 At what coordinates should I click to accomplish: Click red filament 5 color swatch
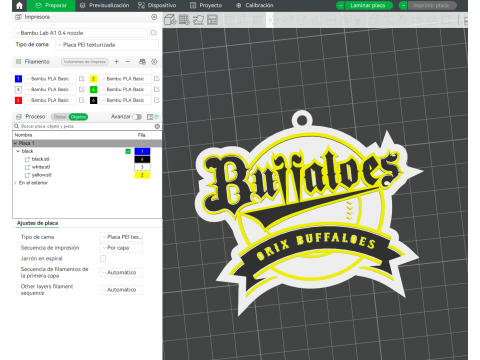(18, 100)
